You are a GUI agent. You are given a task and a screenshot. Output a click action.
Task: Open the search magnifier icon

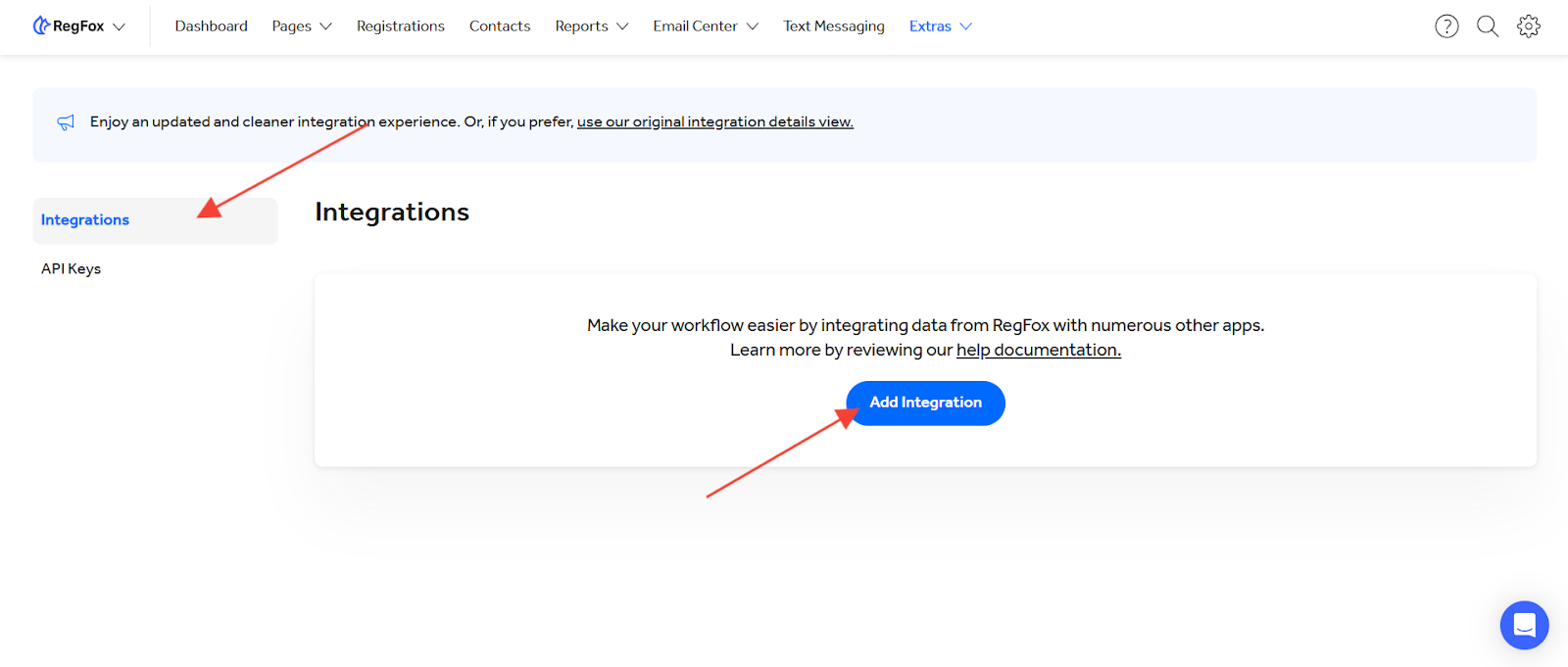tap(1488, 26)
